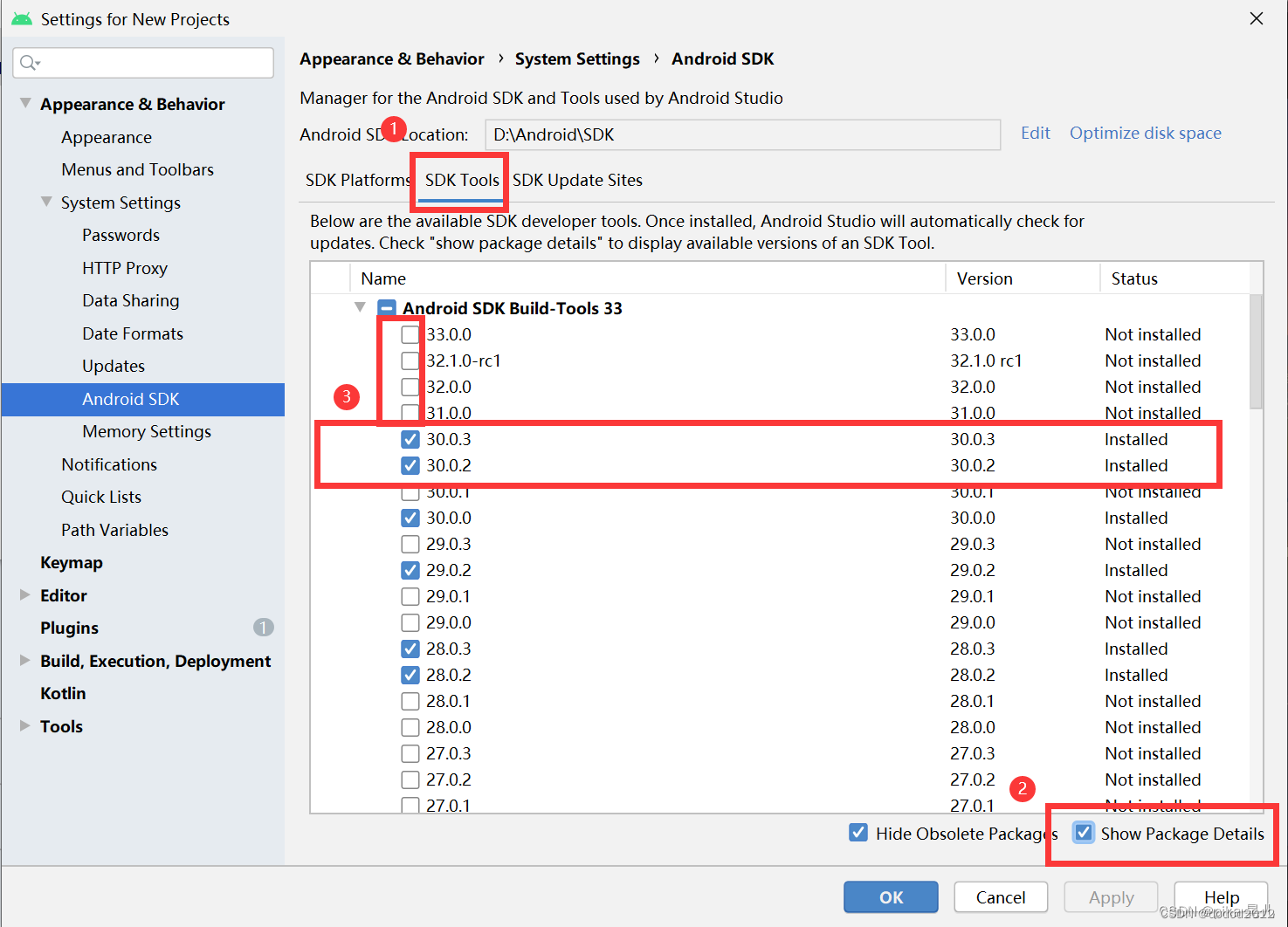The image size is (1288, 927).
Task: Uncheck the 30.0.3 build-tools checkbox
Action: coord(410,439)
